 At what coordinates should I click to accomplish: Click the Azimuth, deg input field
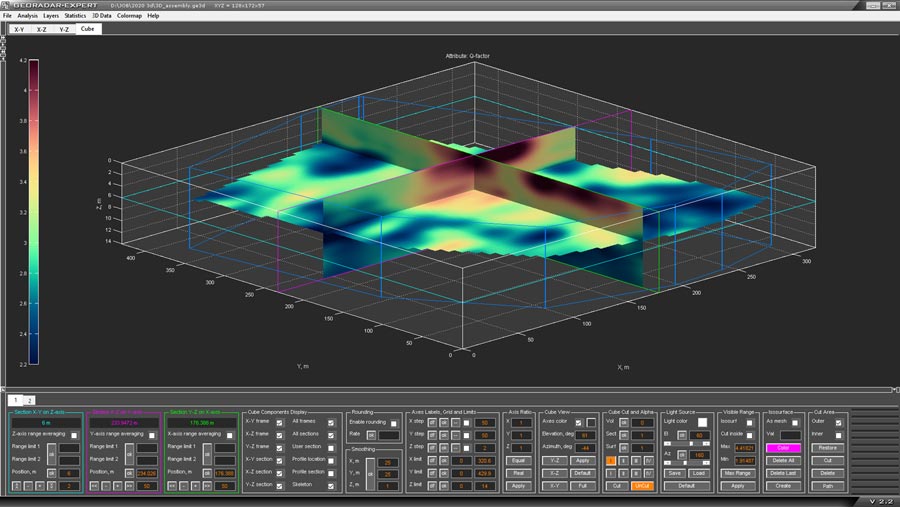[585, 448]
